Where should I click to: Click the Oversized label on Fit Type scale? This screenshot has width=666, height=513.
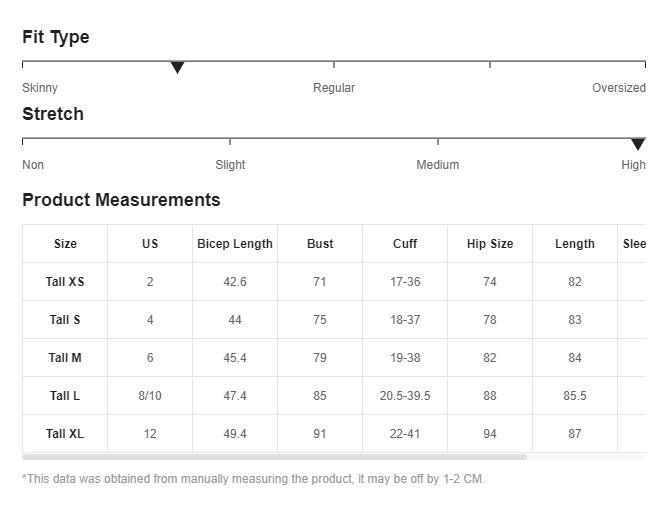tap(618, 88)
